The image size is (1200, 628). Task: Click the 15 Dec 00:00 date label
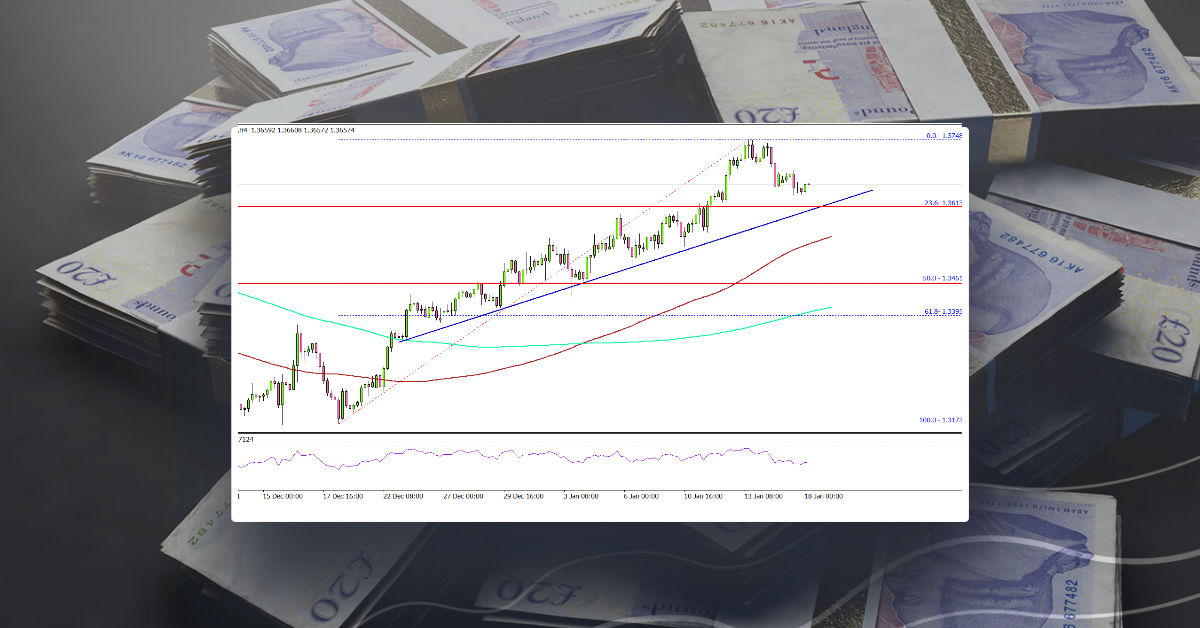tap(283, 494)
